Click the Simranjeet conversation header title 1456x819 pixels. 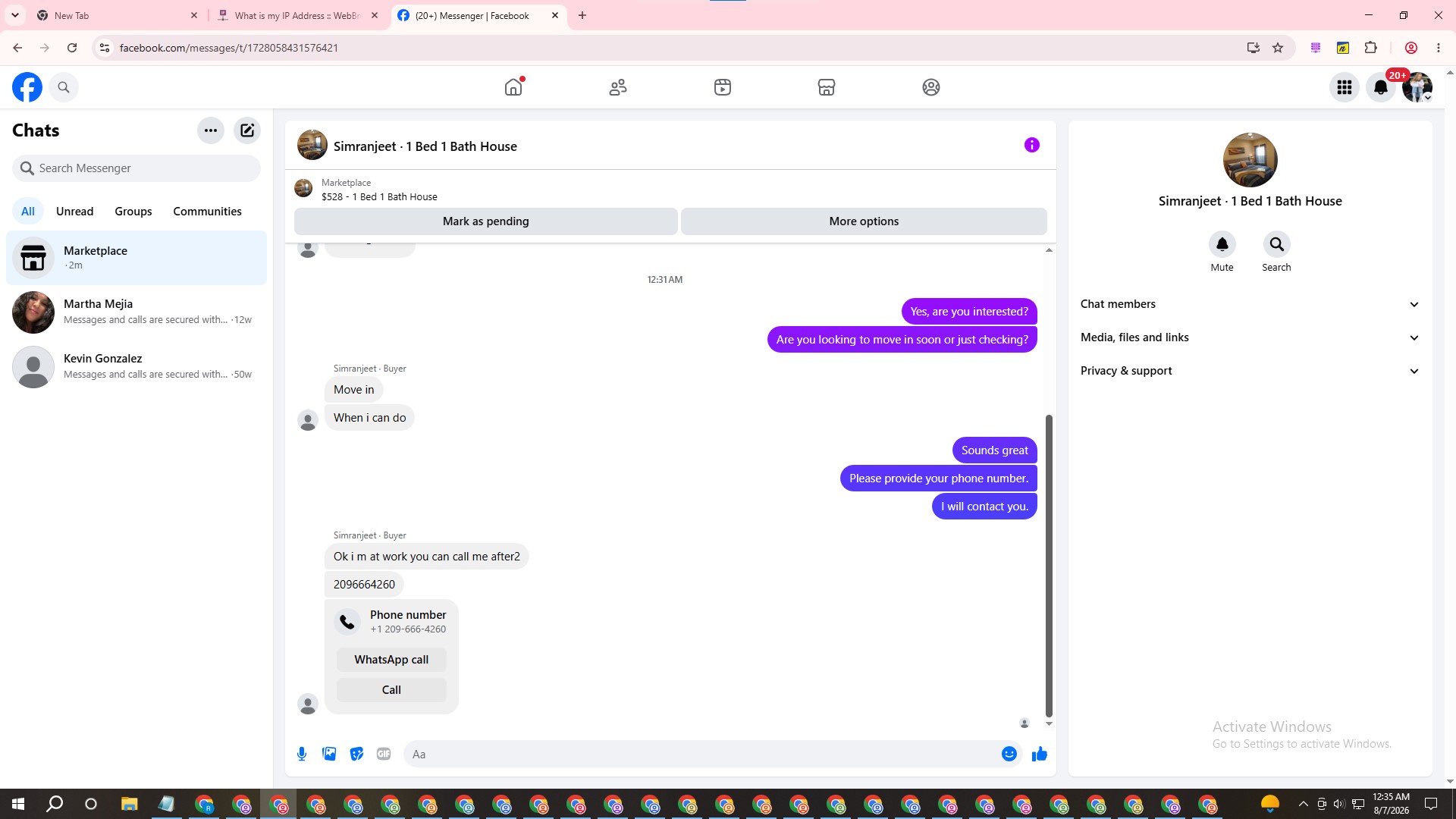pyautogui.click(x=425, y=146)
